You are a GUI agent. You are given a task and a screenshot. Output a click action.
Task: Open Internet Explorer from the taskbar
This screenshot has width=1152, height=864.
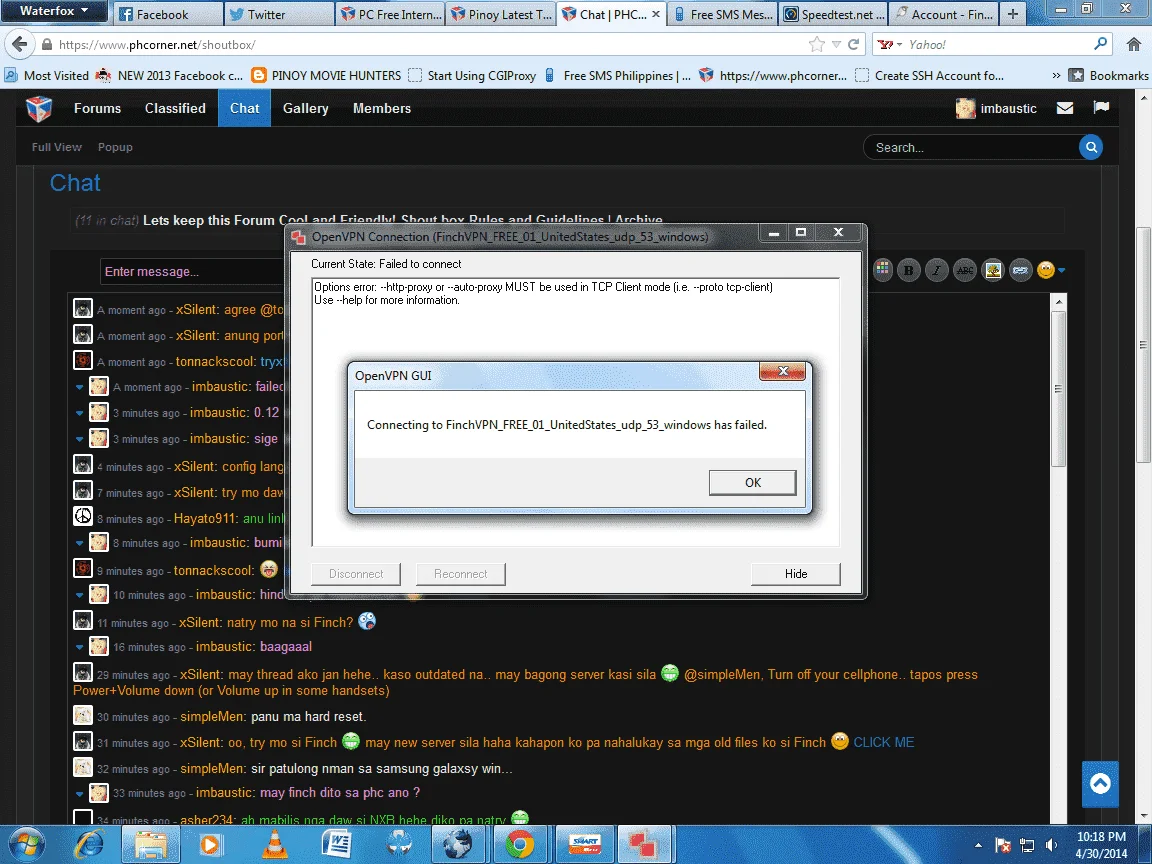[x=89, y=845]
